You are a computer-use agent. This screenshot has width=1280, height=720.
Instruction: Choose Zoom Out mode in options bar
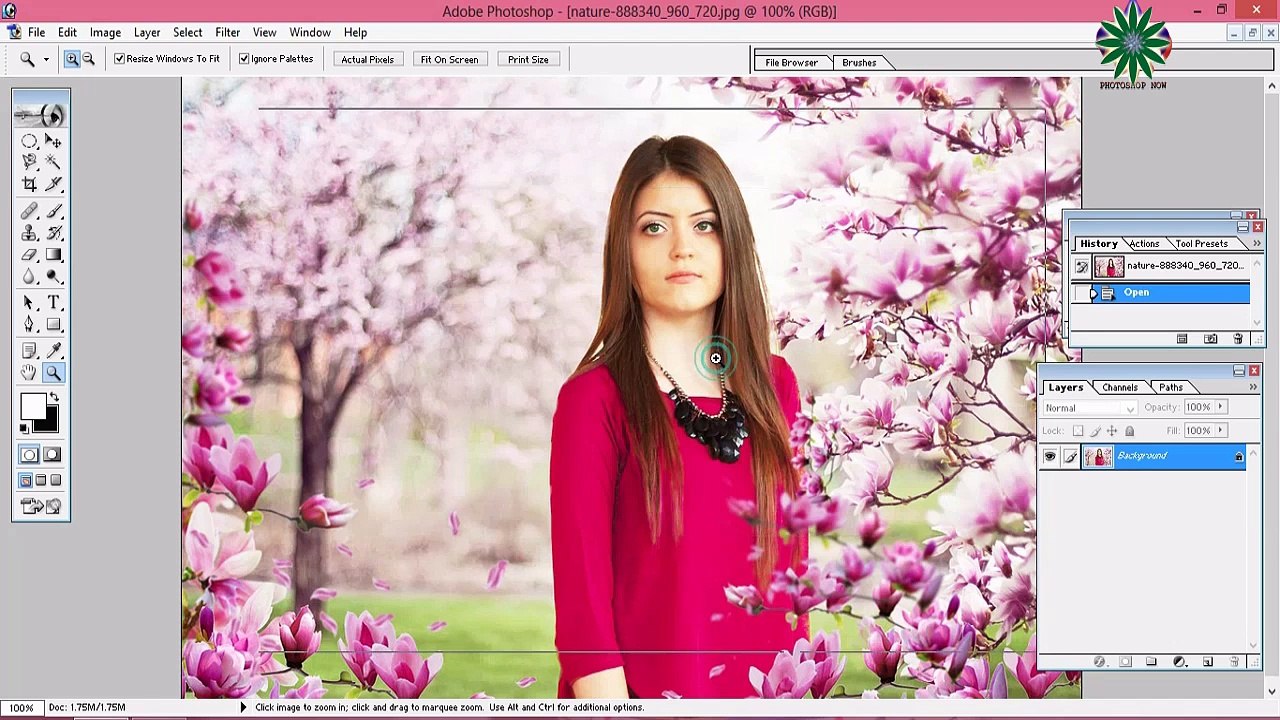[x=88, y=59]
